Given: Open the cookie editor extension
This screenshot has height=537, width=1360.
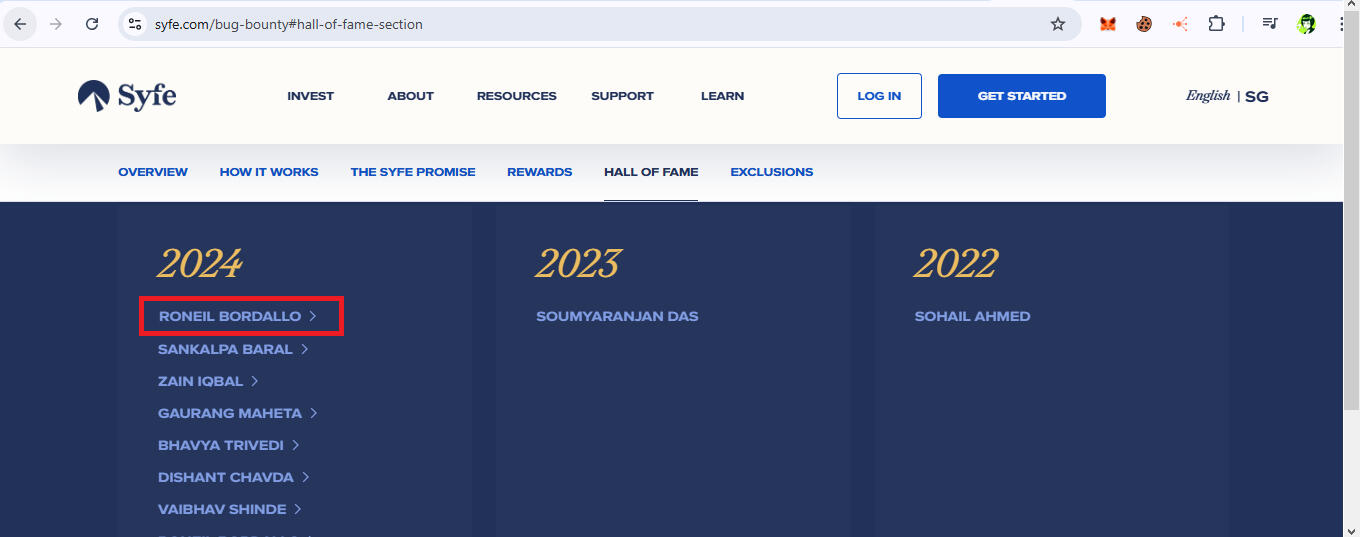Looking at the screenshot, I should pyautogui.click(x=1144, y=24).
